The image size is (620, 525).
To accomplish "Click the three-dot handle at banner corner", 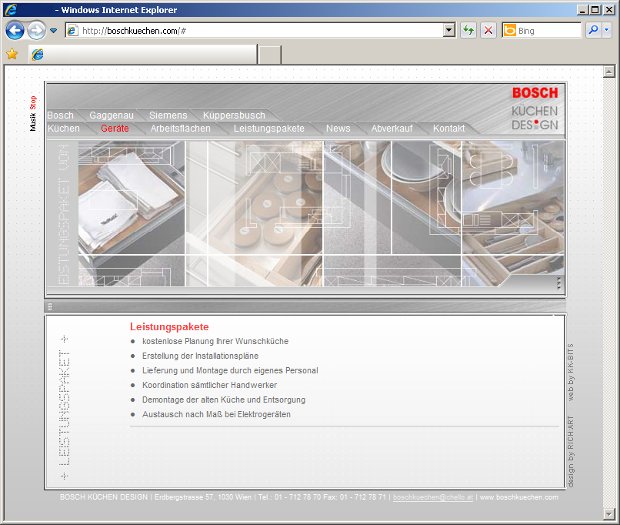I will pos(559,283).
